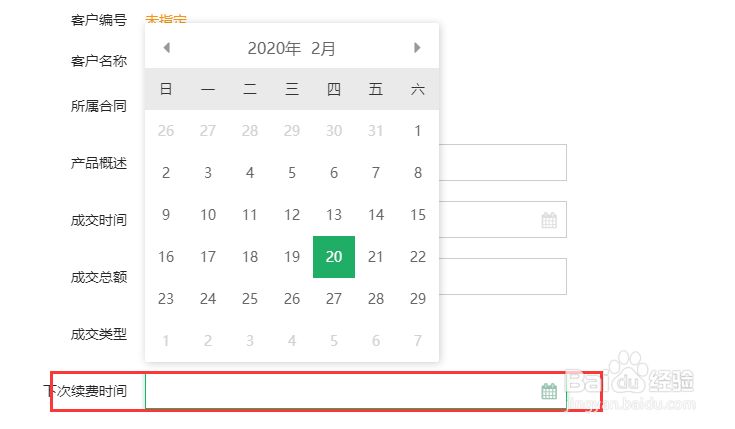Click calendar icon in 下次续费时间 field

[x=549, y=391]
